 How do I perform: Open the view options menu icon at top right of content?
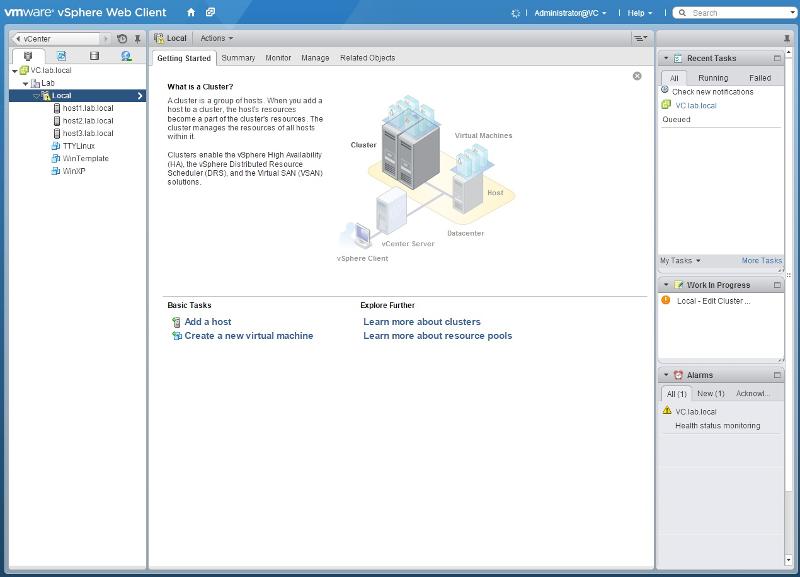pyautogui.click(x=640, y=38)
